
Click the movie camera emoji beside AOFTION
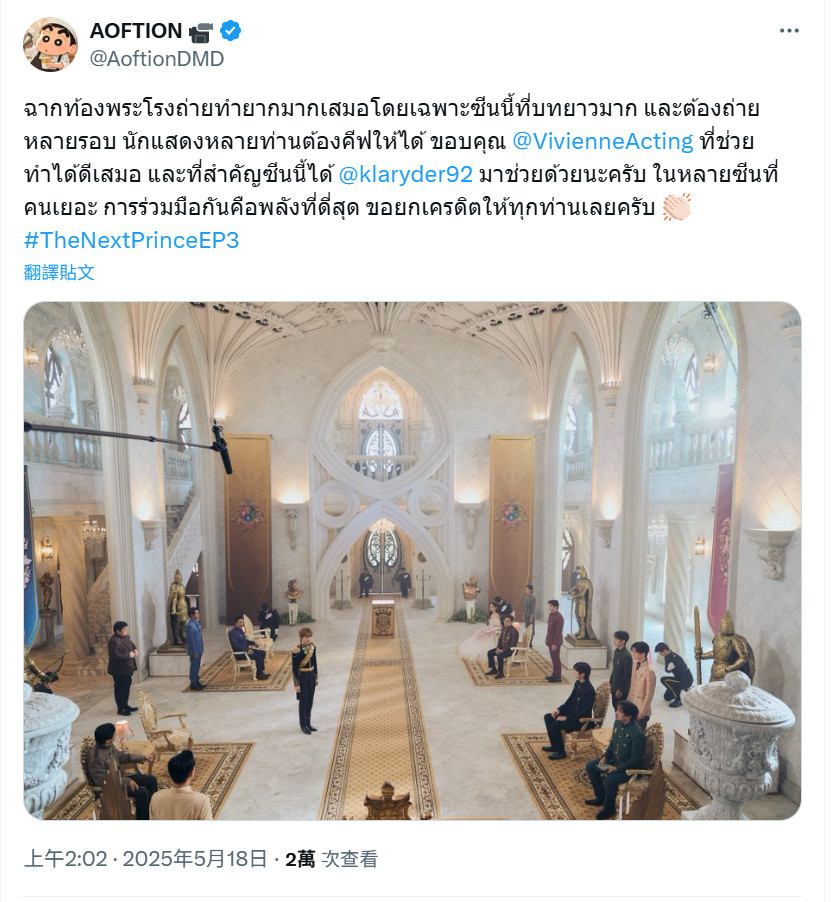coord(201,31)
